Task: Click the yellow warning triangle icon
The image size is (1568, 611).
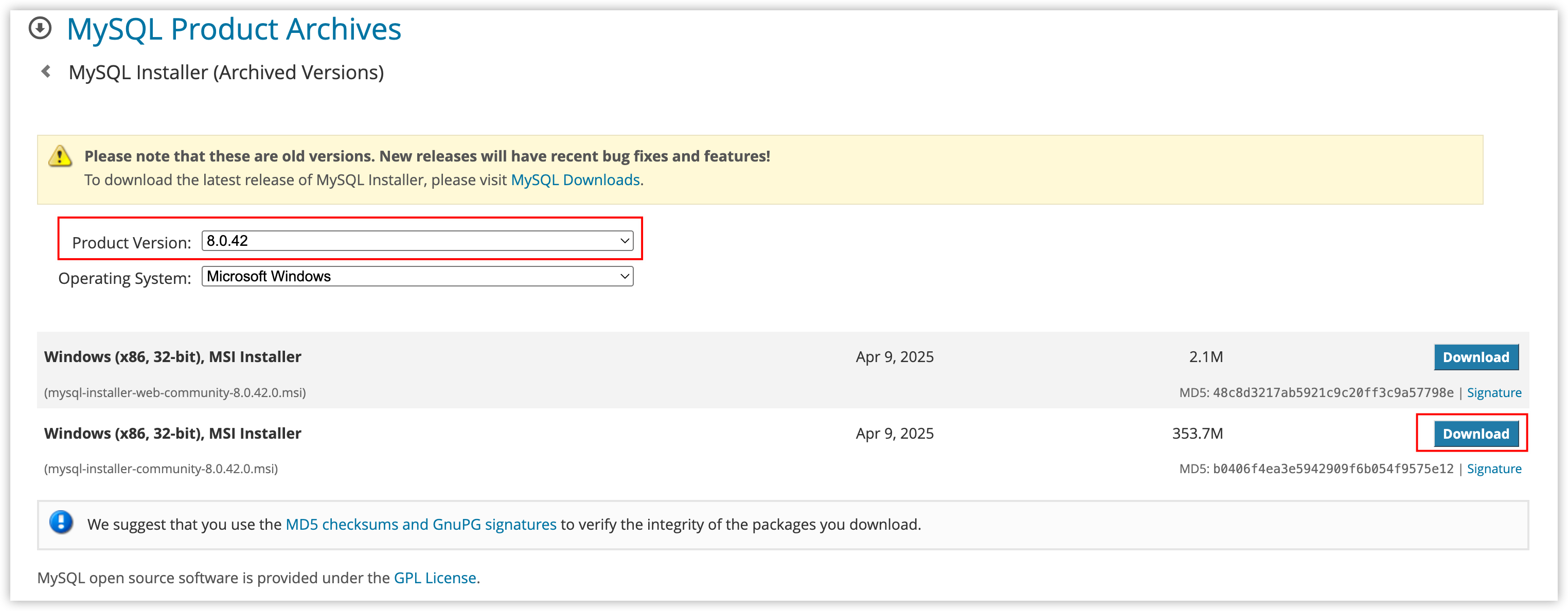Action: pyautogui.click(x=60, y=156)
